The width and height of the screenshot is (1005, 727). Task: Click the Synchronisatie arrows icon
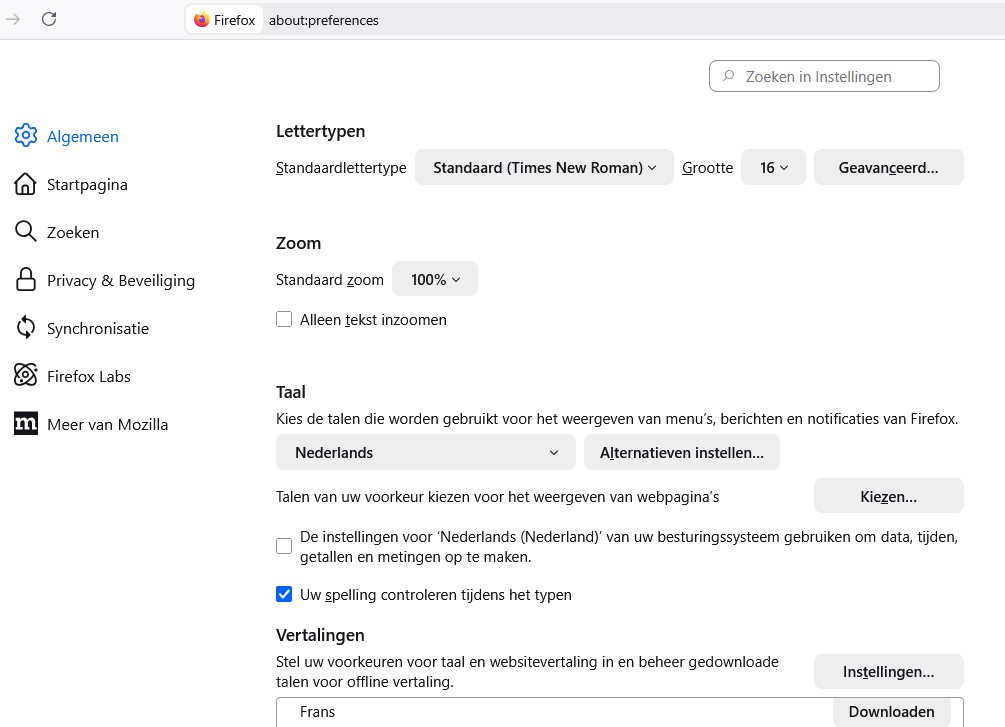tap(26, 328)
